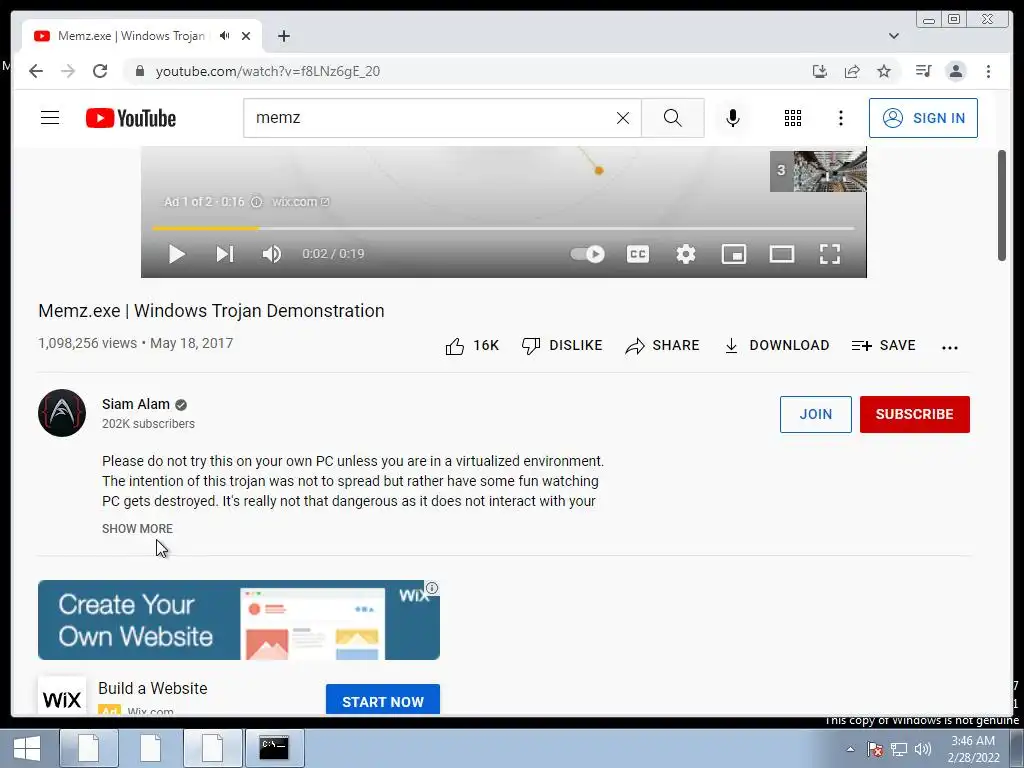View site info lock icon
The width and height of the screenshot is (1024, 768).
click(139, 71)
